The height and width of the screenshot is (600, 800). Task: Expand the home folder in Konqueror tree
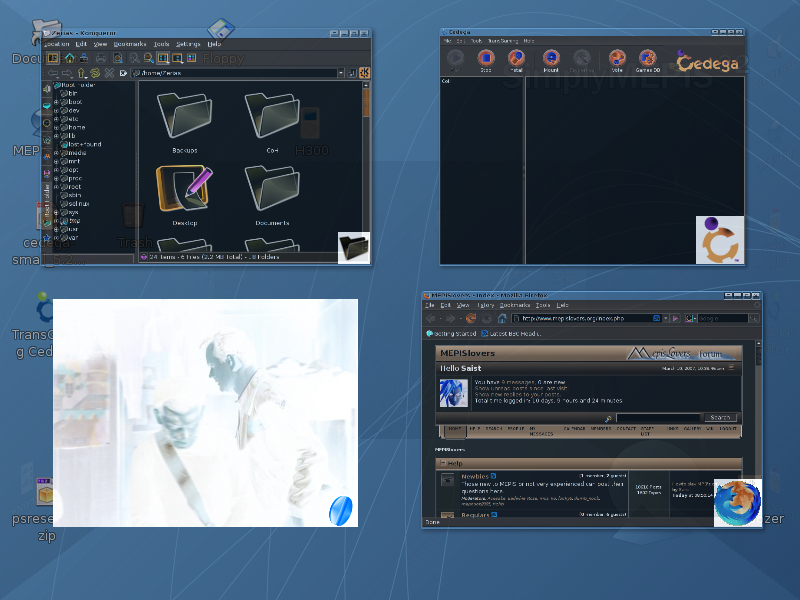55,127
